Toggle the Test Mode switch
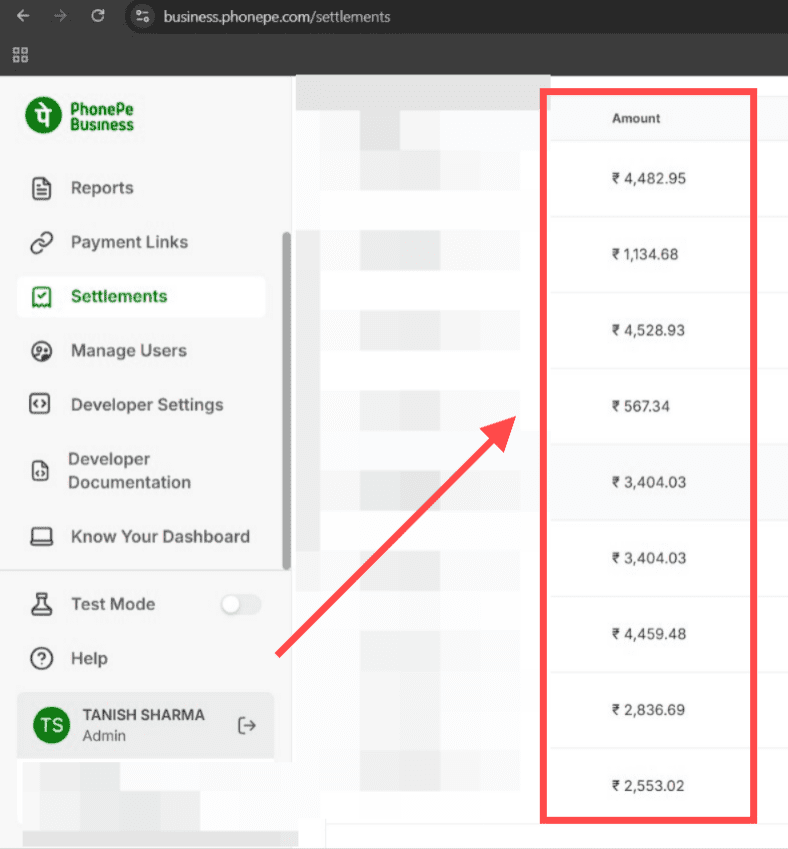 [x=240, y=604]
